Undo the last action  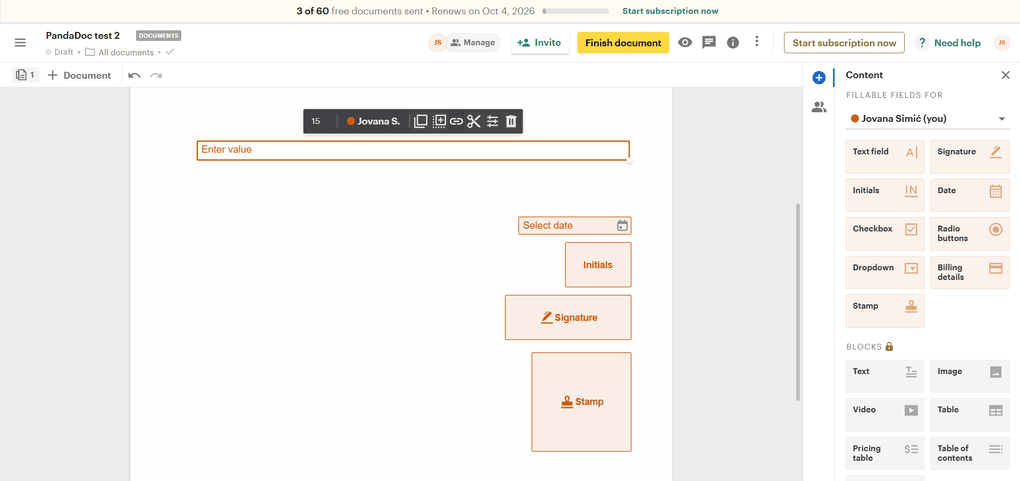pyautogui.click(x=134, y=75)
